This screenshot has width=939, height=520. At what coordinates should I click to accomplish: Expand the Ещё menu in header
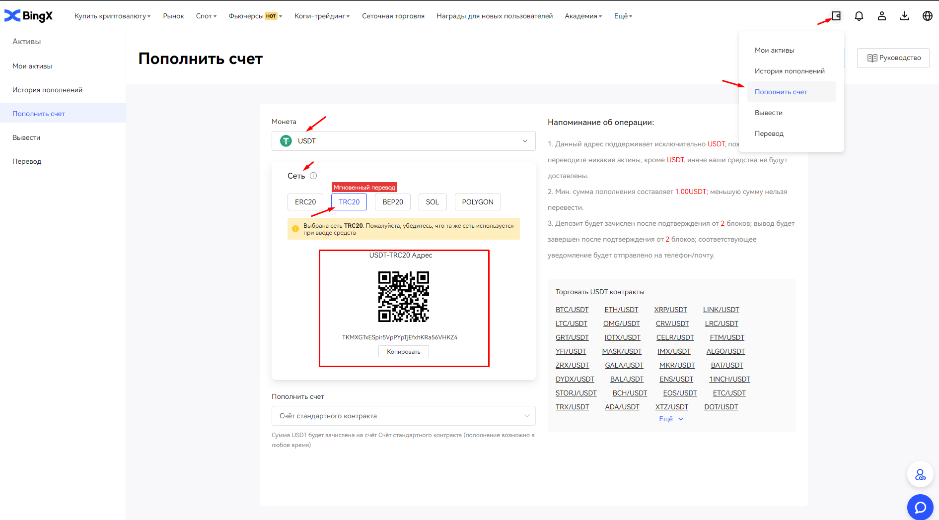[x=623, y=16]
